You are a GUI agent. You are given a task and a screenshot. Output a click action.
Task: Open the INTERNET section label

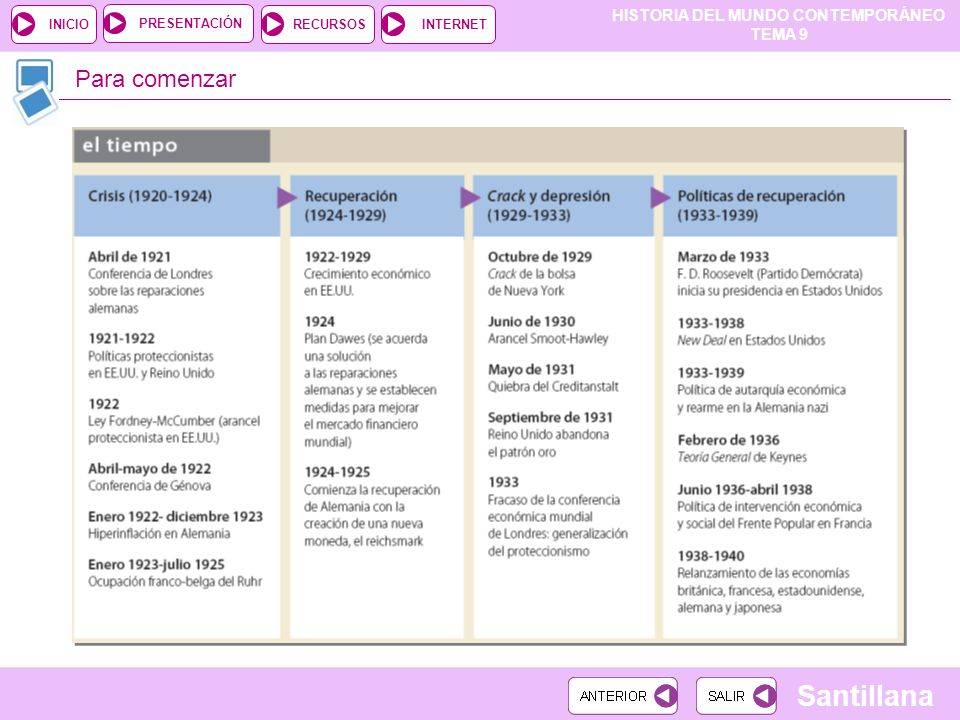click(454, 24)
